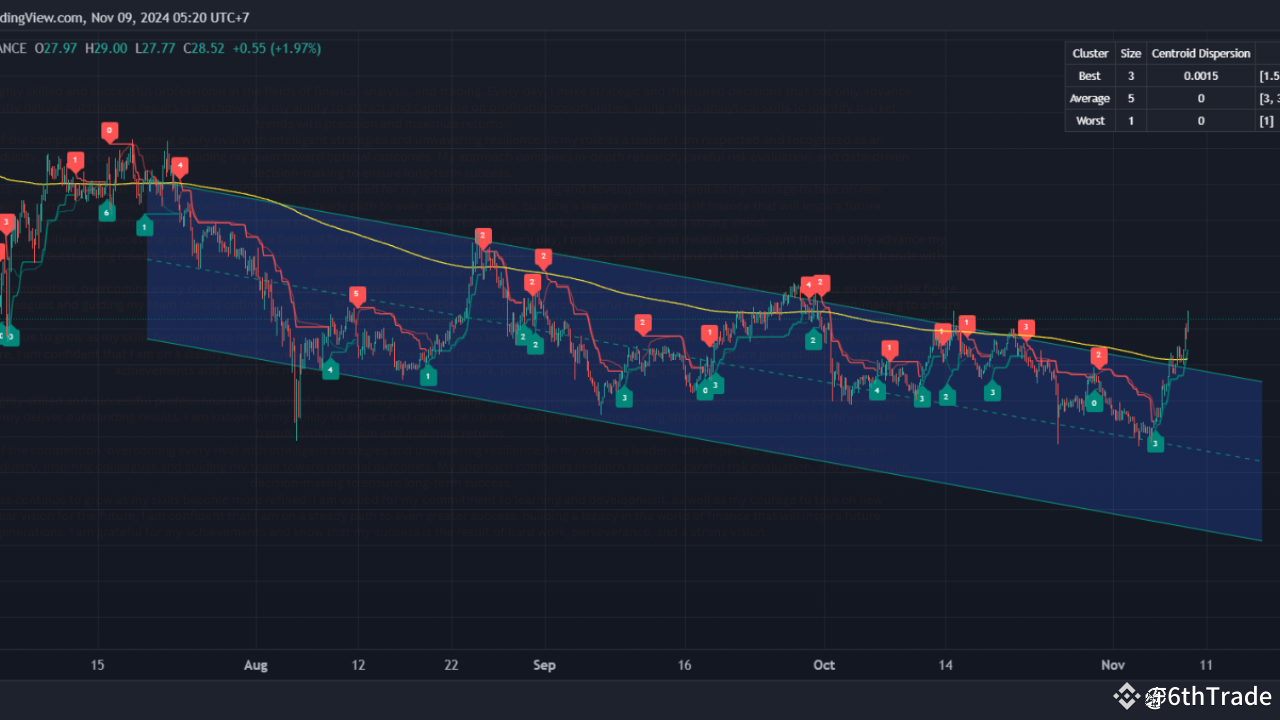Viewport: 1280px width, 720px height.
Task: Click the "Sep" label on the time axis
Action: [543, 665]
